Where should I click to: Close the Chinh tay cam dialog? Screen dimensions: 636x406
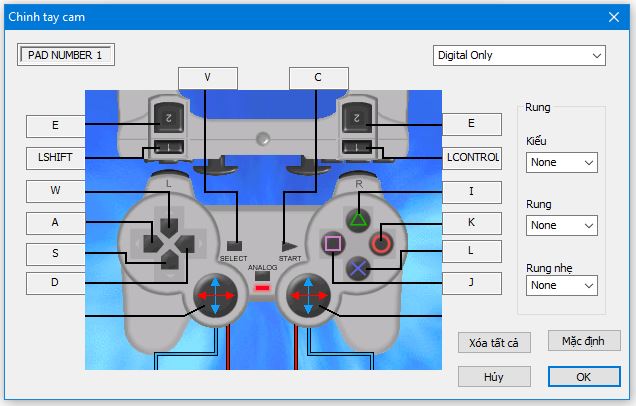coord(614,17)
